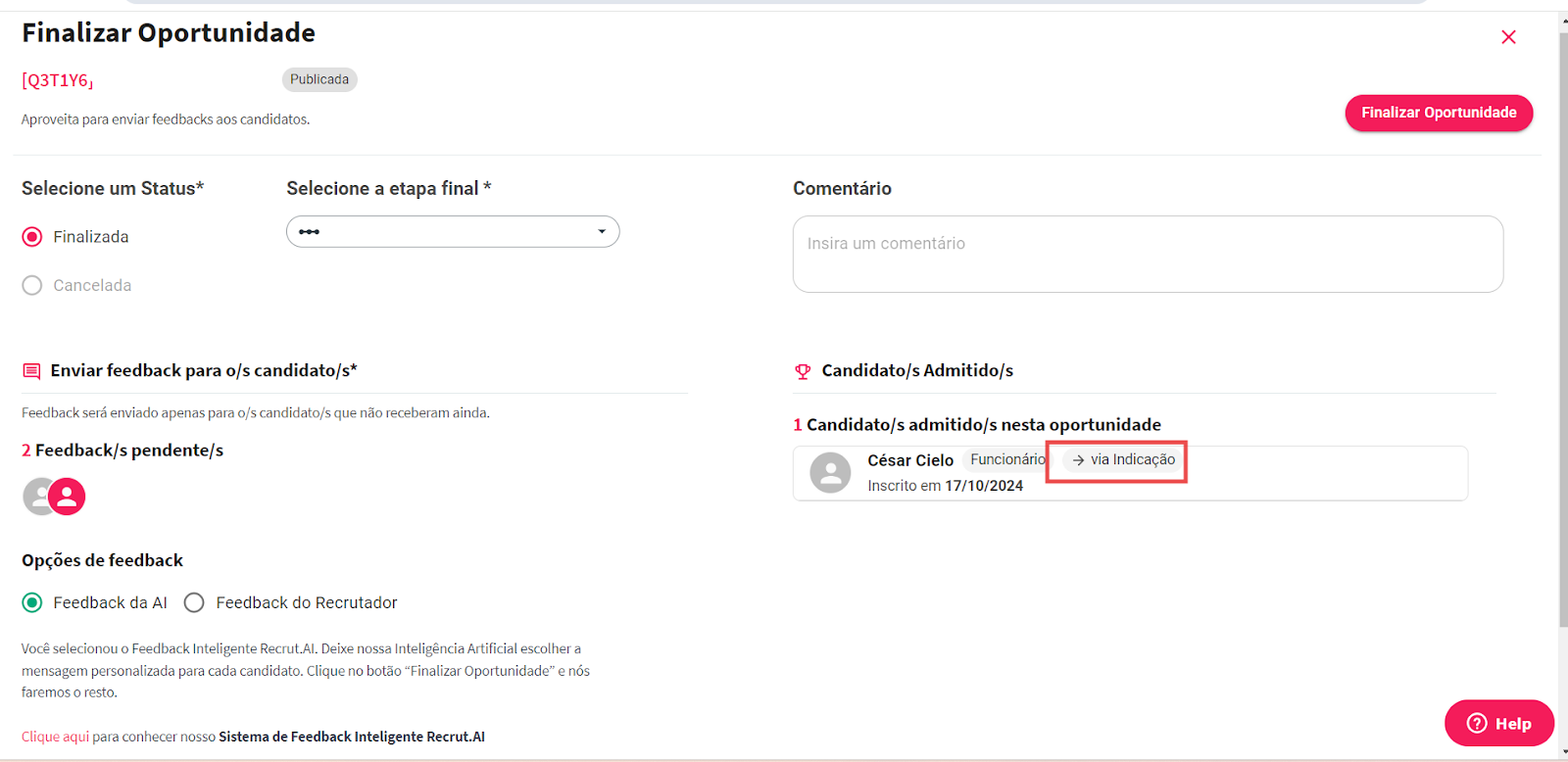The height and width of the screenshot is (762, 1568).
Task: Click the trophy icon next to Candidato/s Admitido/s
Action: coord(803,371)
